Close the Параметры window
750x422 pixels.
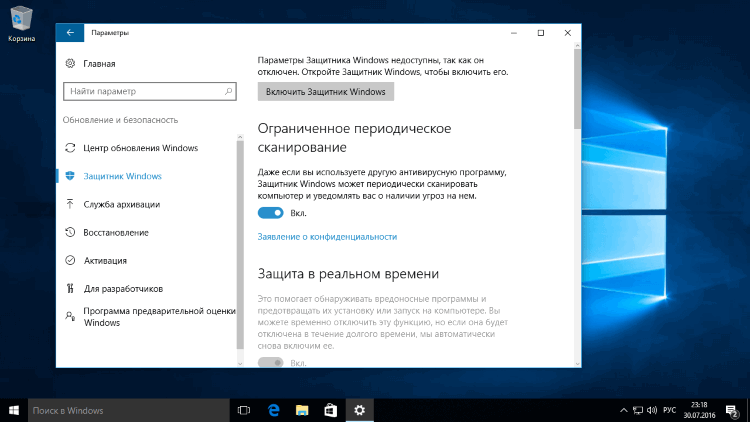tap(567, 33)
